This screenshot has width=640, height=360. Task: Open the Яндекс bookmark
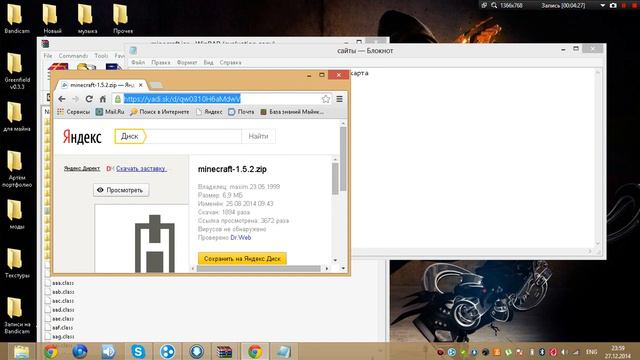pyautogui.click(x=209, y=111)
